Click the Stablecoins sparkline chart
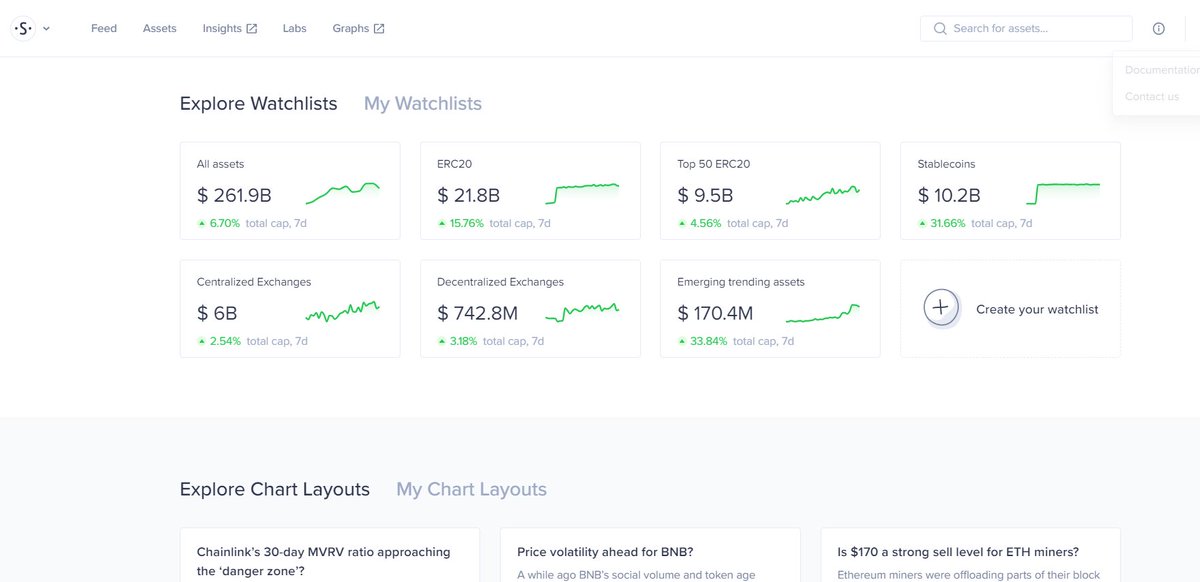This screenshot has width=1200, height=582. (1063, 192)
